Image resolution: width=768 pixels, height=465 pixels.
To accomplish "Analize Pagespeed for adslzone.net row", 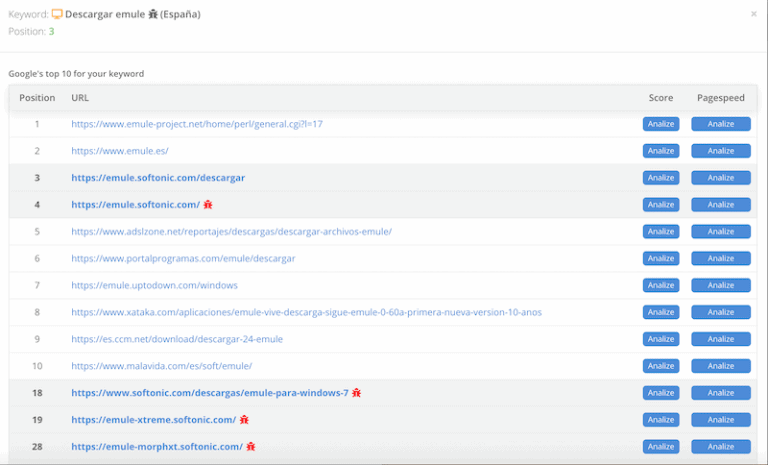I will click(x=721, y=231).
